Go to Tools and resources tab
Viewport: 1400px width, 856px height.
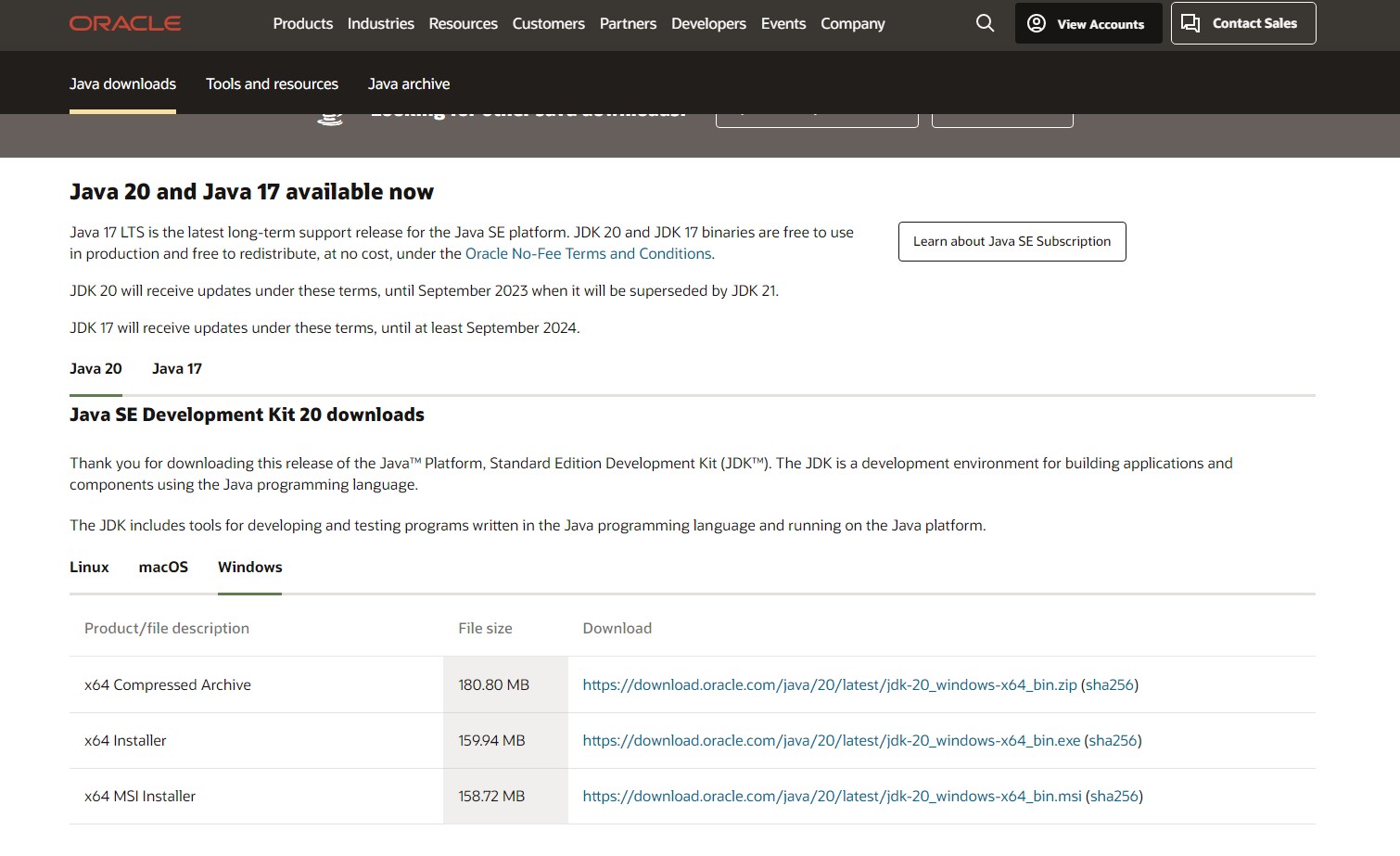click(272, 83)
